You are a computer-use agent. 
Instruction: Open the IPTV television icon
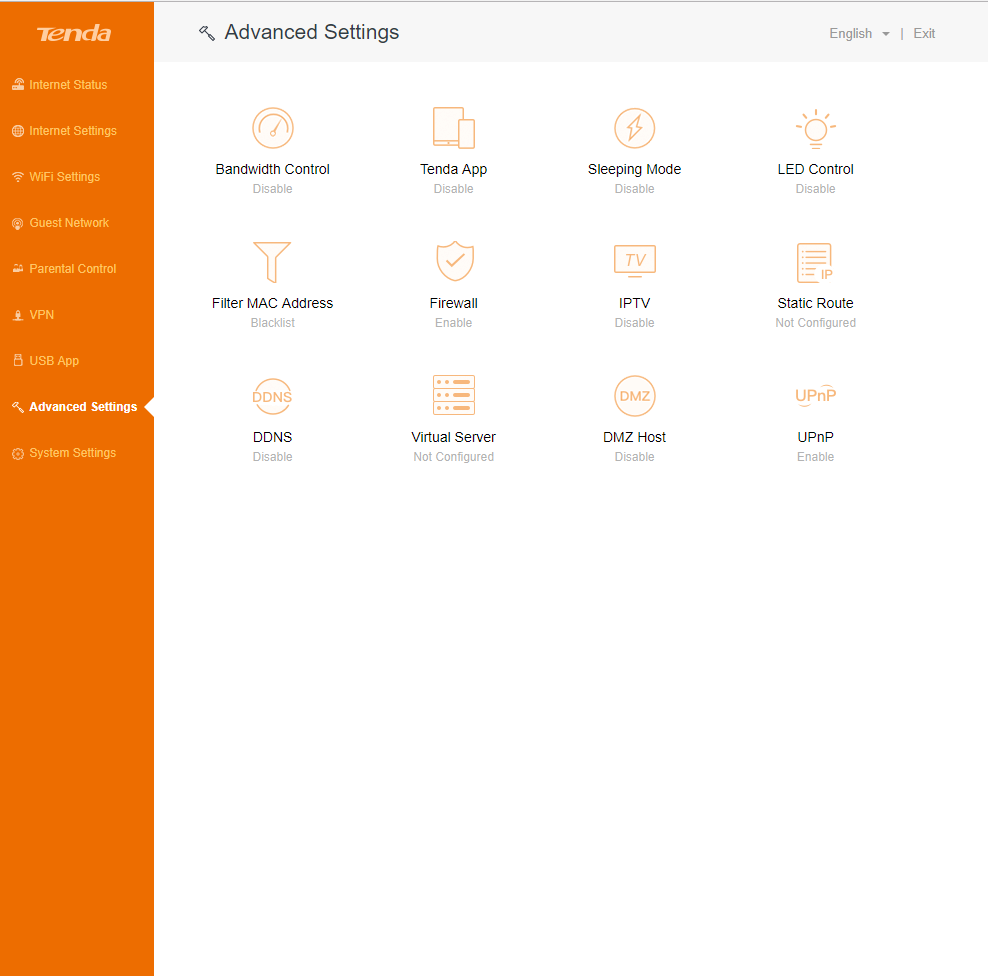click(x=635, y=261)
